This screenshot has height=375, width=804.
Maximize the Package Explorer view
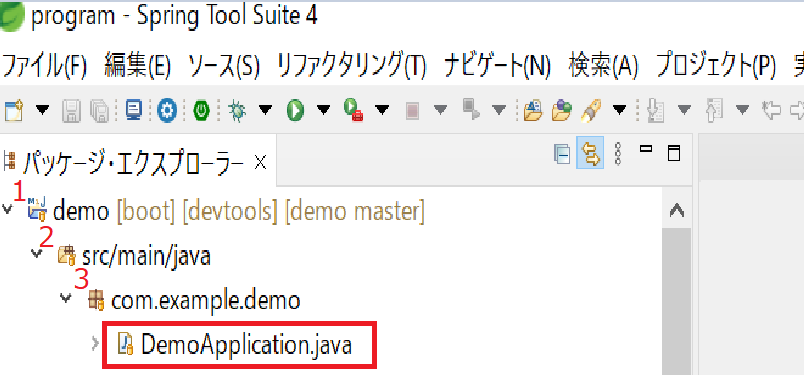click(x=674, y=153)
